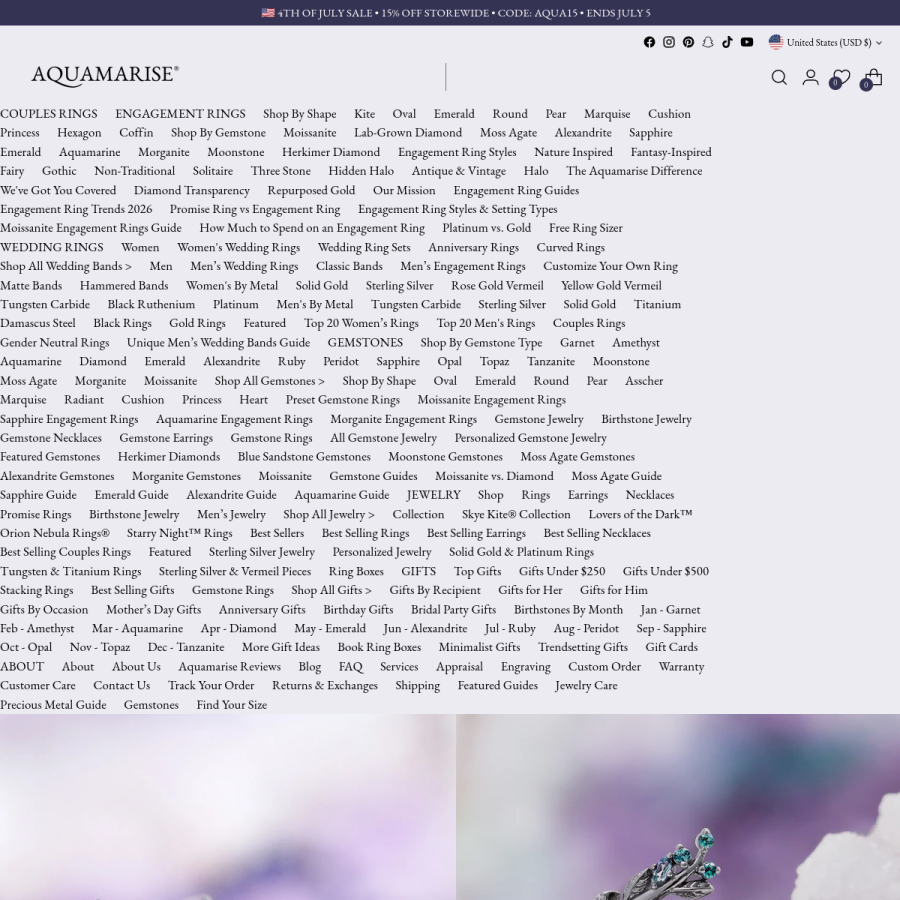900x900 pixels.
Task: Open Shop All Wedding Bands link
Action: tap(66, 266)
